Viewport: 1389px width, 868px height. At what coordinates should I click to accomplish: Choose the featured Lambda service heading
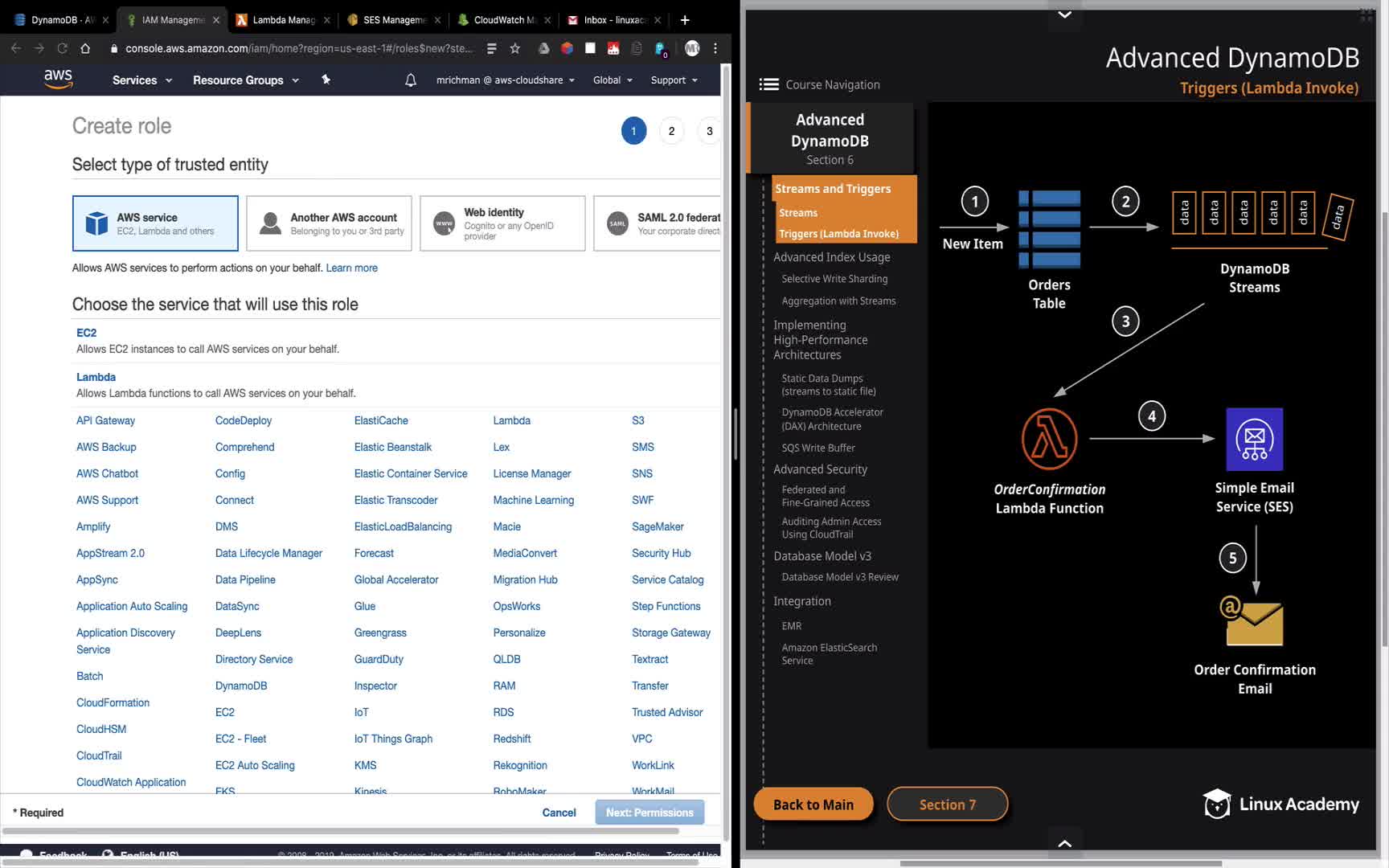[x=96, y=377]
